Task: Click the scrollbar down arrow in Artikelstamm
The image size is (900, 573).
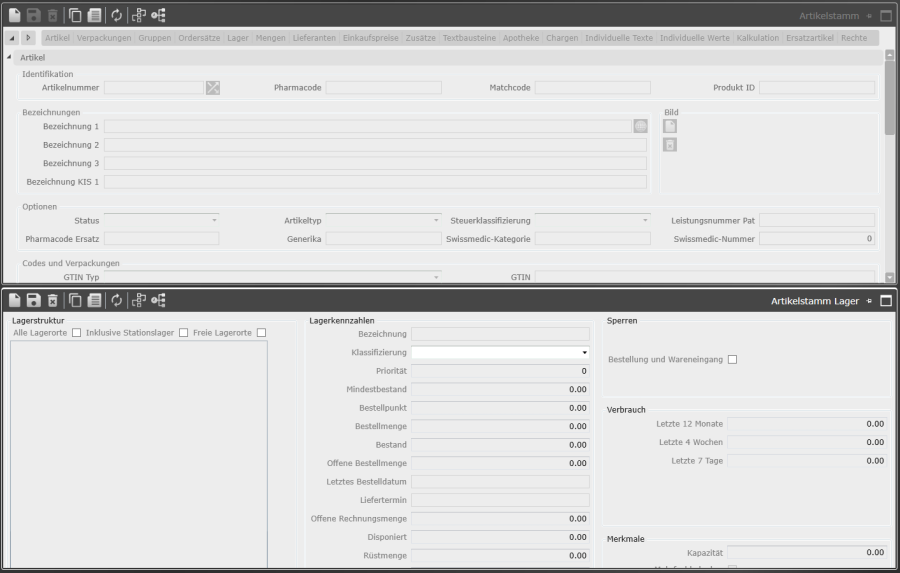Action: pos(890,277)
